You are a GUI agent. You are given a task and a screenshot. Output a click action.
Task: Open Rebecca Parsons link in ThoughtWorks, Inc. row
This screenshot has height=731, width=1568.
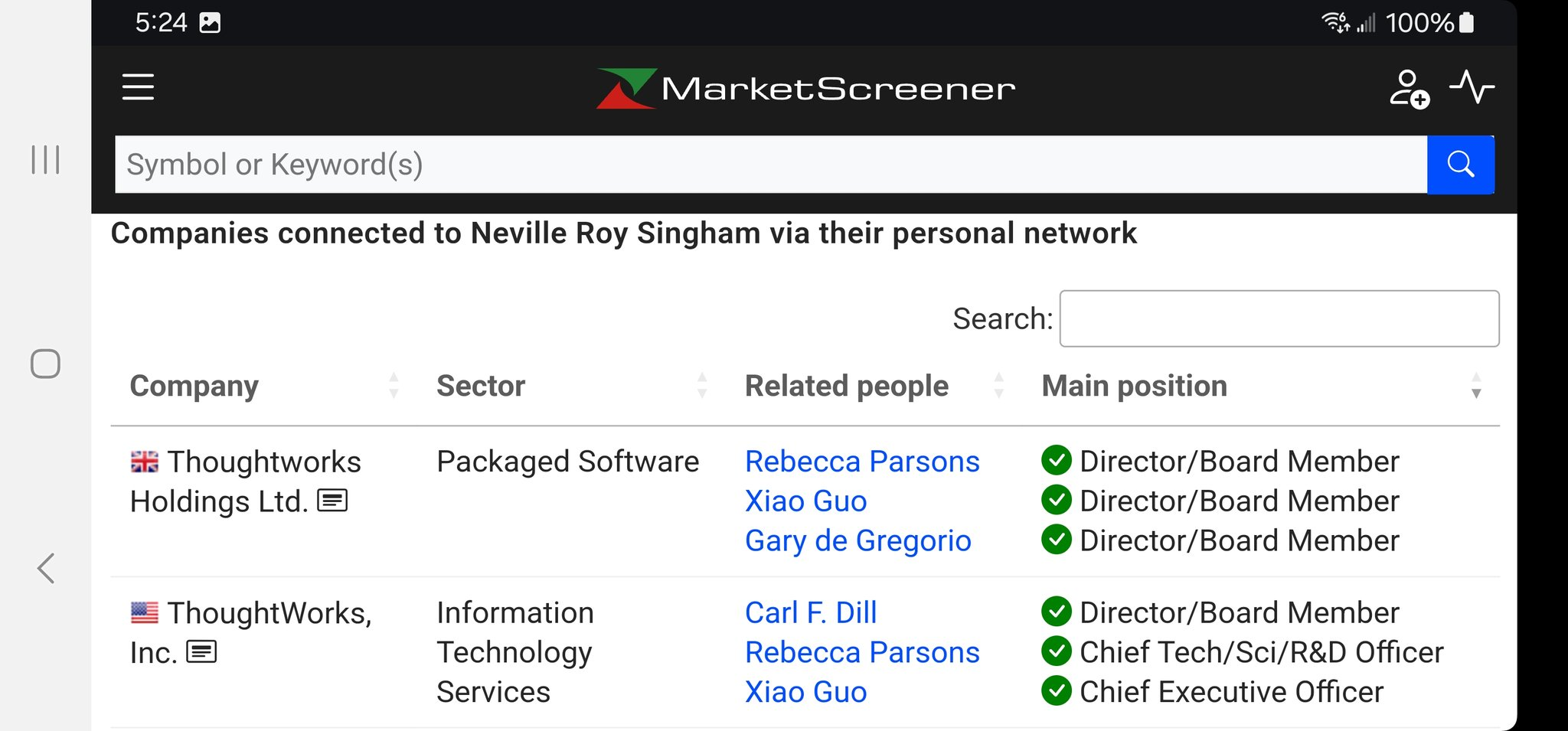coord(862,652)
